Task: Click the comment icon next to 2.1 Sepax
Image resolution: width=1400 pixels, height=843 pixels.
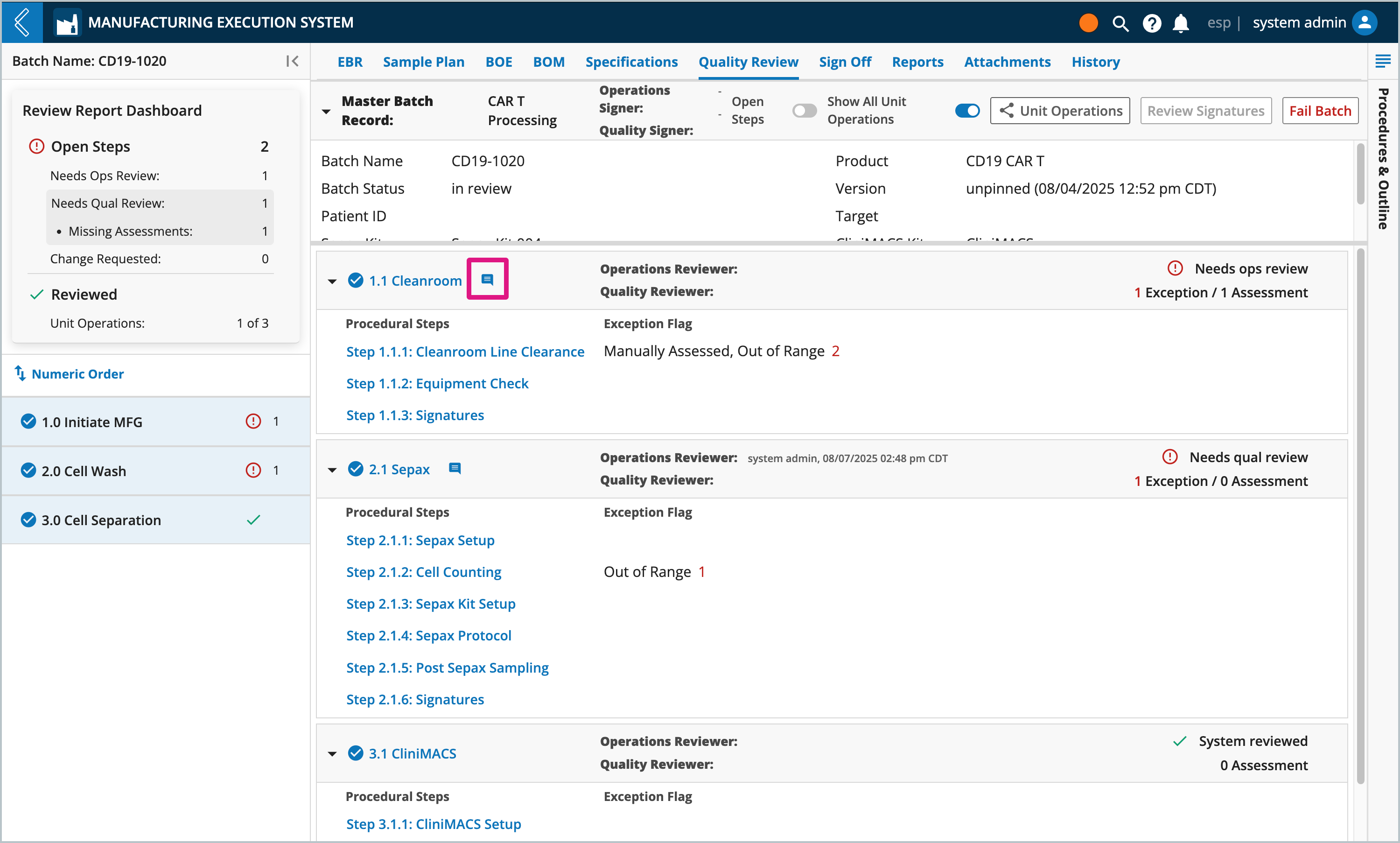Action: (455, 468)
